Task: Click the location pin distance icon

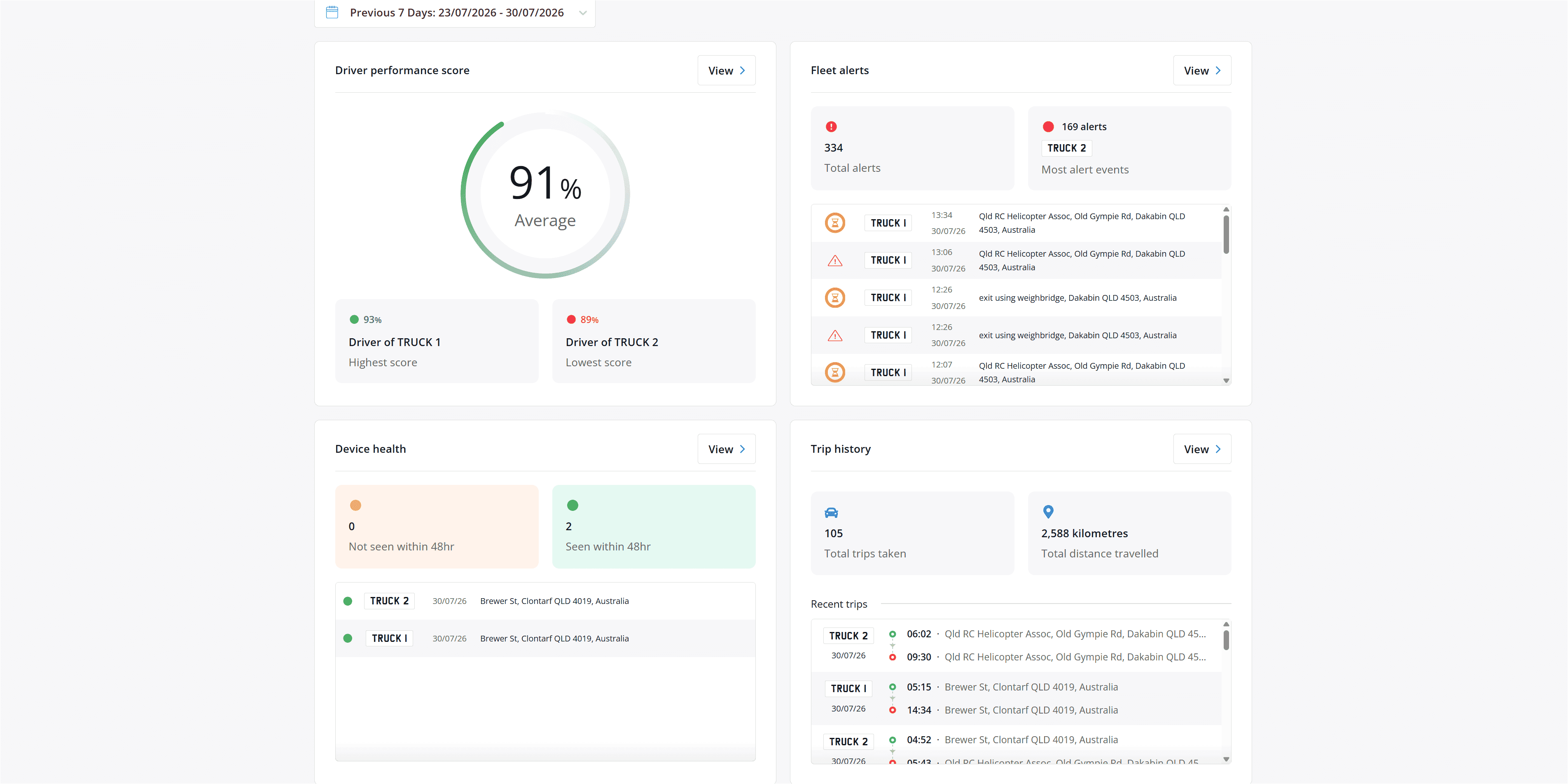Action: pos(1047,512)
